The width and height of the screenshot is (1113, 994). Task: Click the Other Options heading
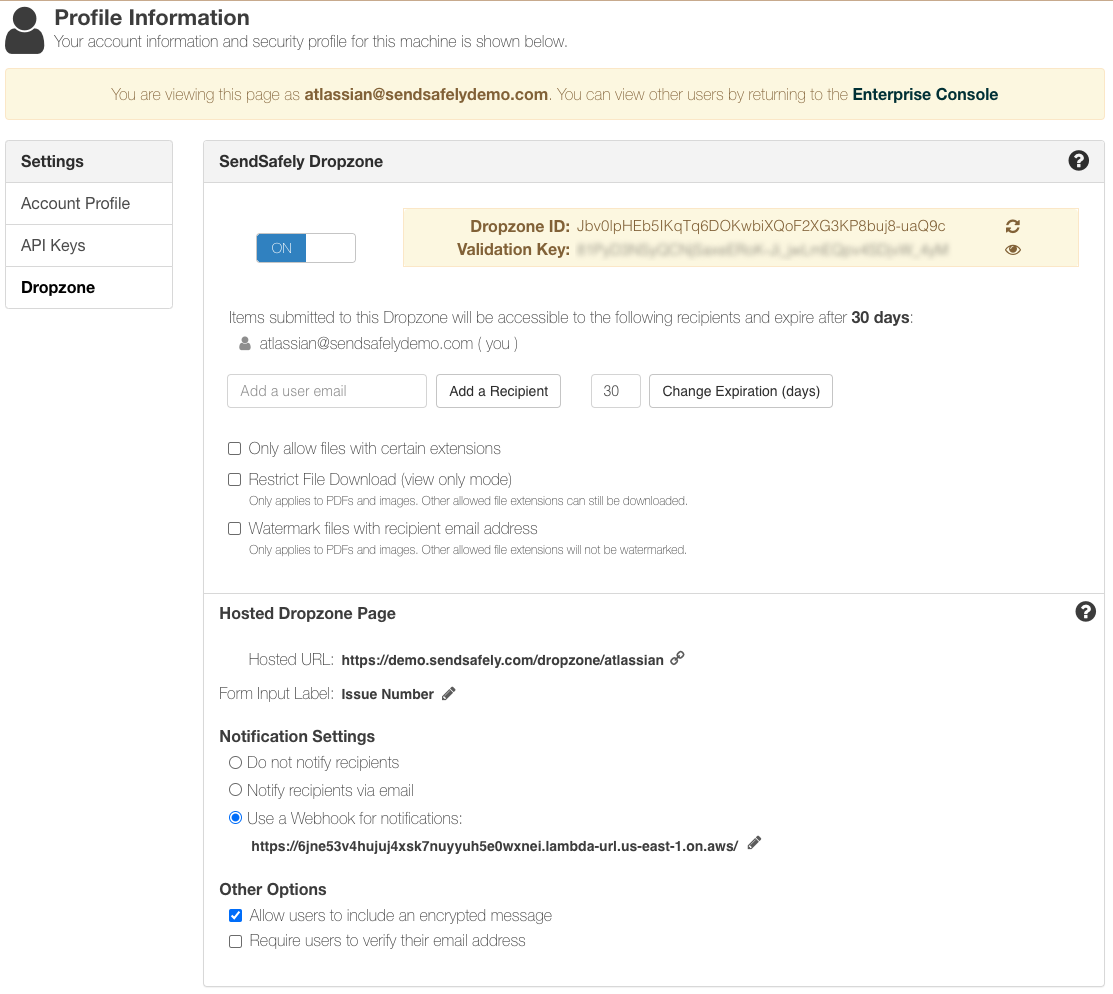(x=273, y=890)
